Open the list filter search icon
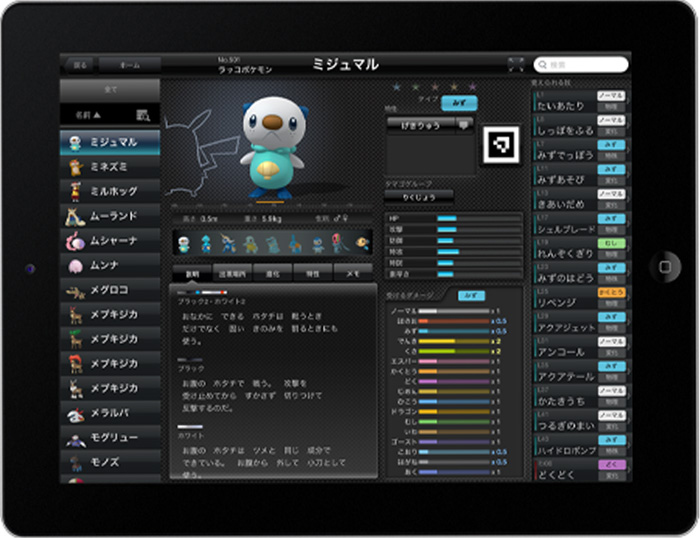Image resolution: width=700 pixels, height=538 pixels. click(x=143, y=116)
